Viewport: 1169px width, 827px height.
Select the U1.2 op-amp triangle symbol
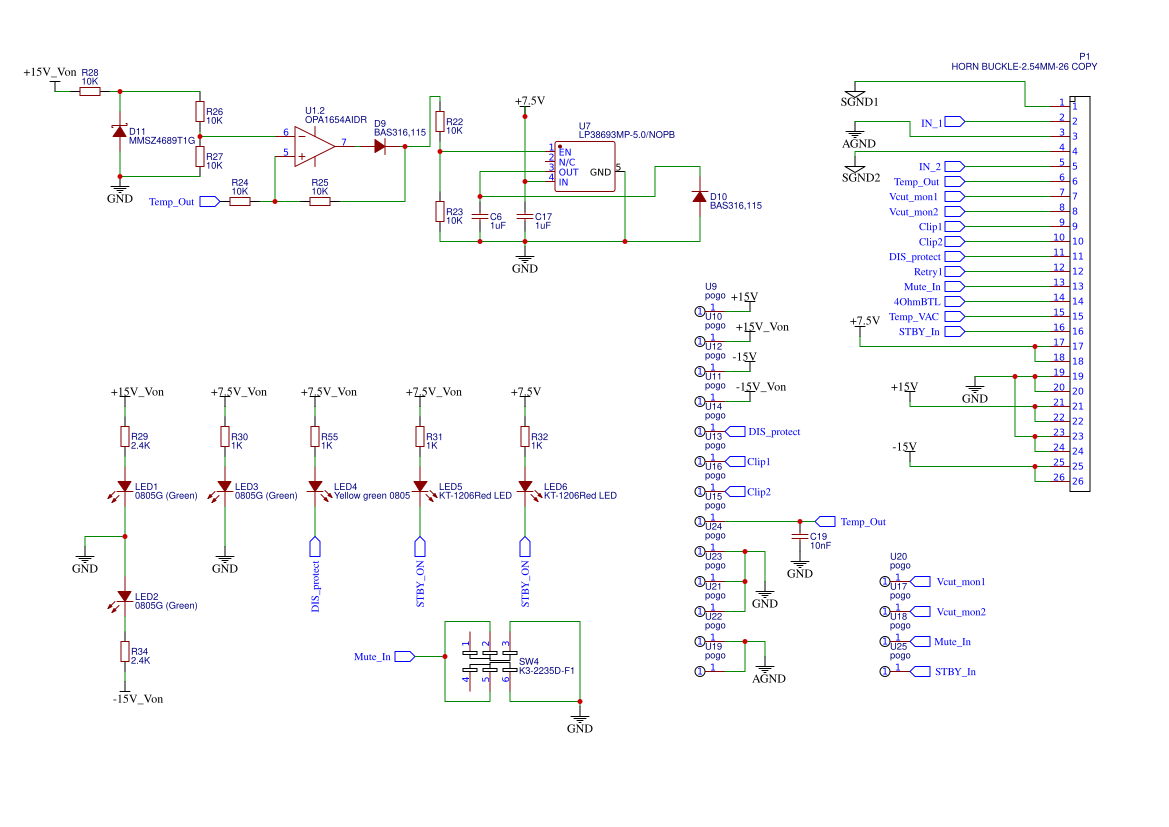[x=315, y=146]
